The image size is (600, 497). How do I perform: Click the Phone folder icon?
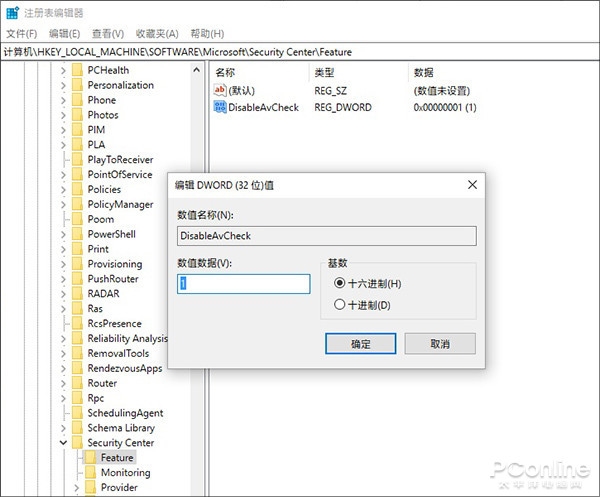pyautogui.click(x=78, y=100)
